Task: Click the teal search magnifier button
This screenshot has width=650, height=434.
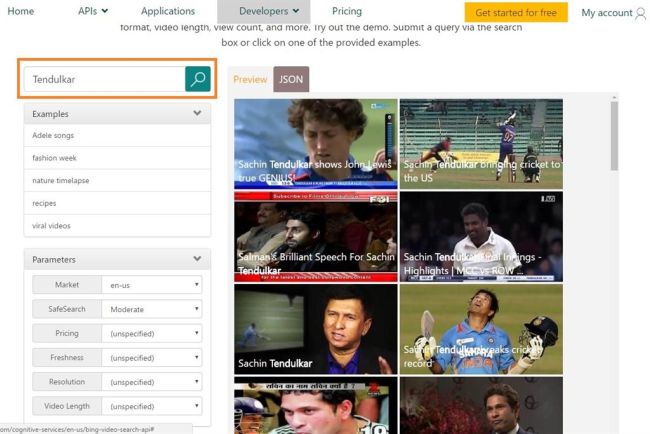Action: (198, 79)
